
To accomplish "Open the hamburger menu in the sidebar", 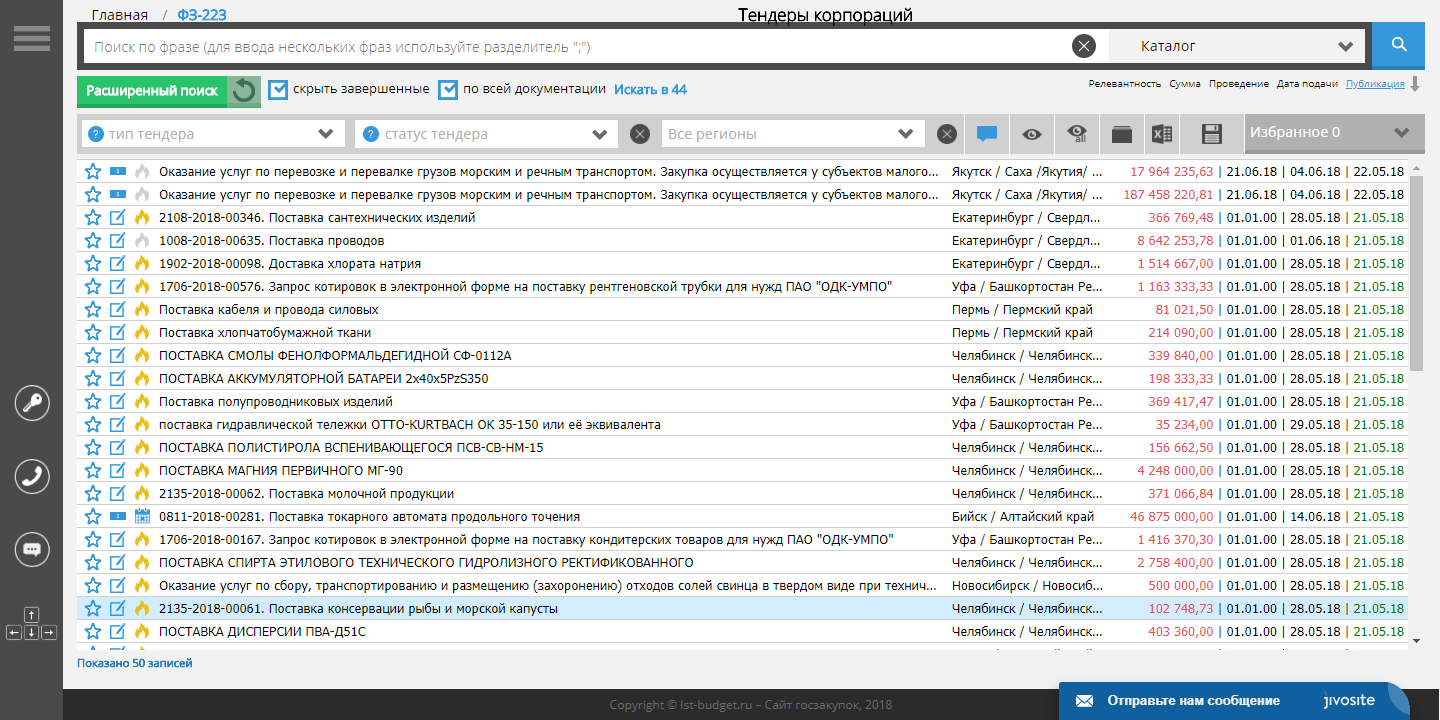I will (31, 37).
